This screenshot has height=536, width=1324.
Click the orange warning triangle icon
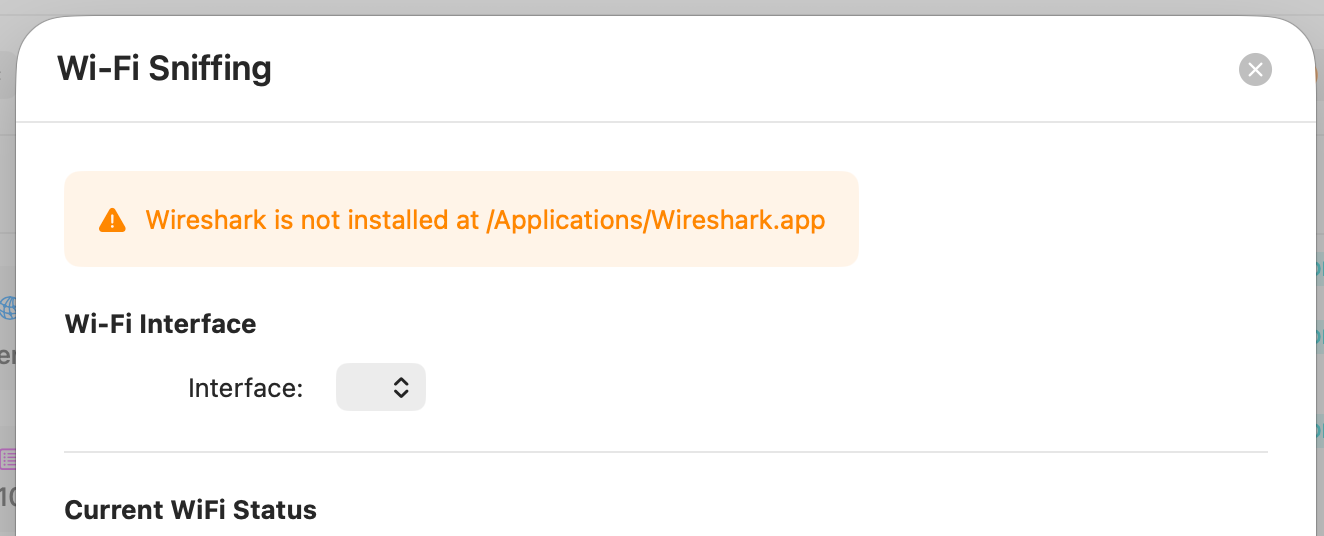click(112, 220)
